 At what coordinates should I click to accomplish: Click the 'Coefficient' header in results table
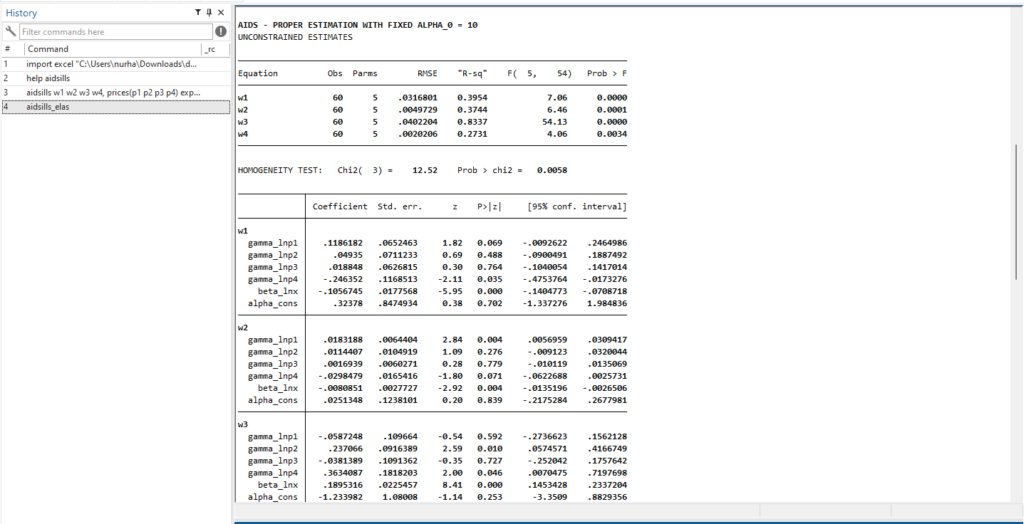coord(339,206)
